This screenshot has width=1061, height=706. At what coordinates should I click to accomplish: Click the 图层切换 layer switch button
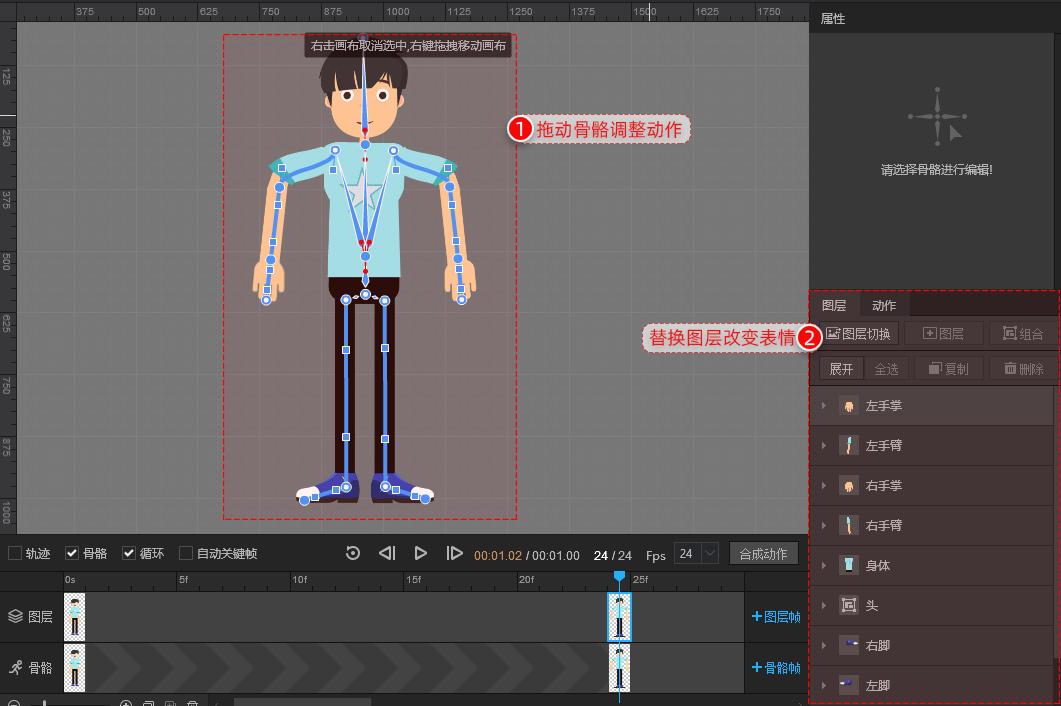pos(859,334)
